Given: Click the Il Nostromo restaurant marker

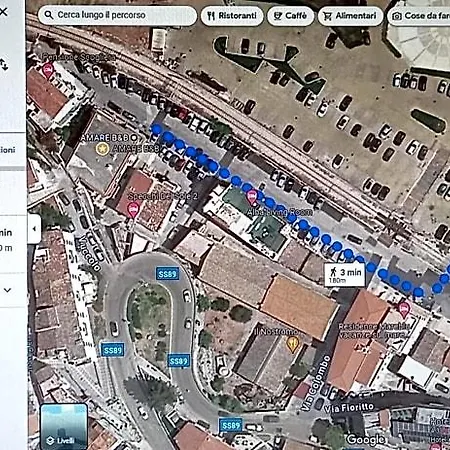Looking at the screenshot, I should (293, 344).
